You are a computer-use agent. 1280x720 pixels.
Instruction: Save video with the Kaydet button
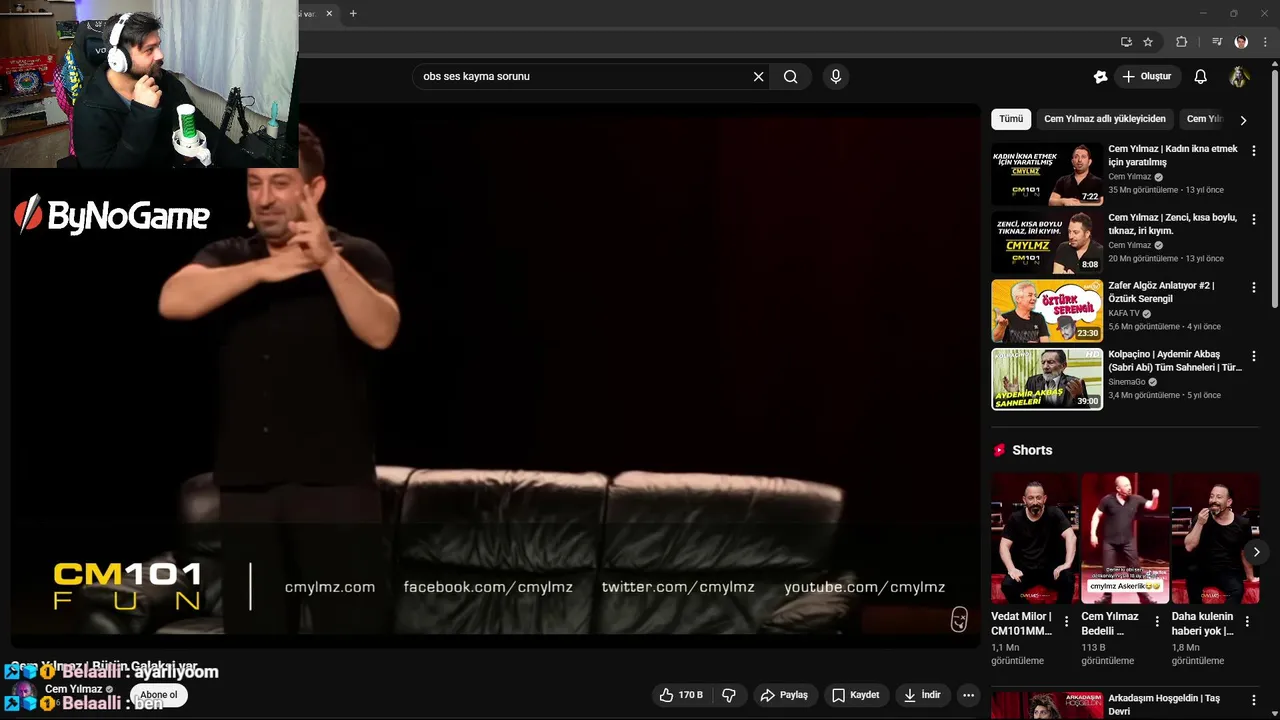(856, 695)
